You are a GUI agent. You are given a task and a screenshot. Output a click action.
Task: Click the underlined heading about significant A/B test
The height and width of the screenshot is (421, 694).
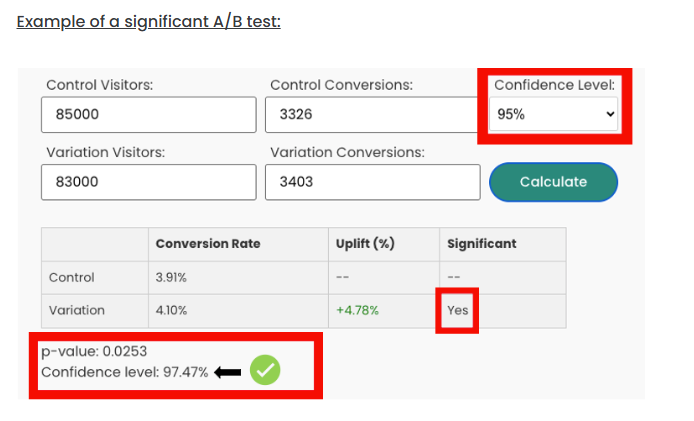148,20
